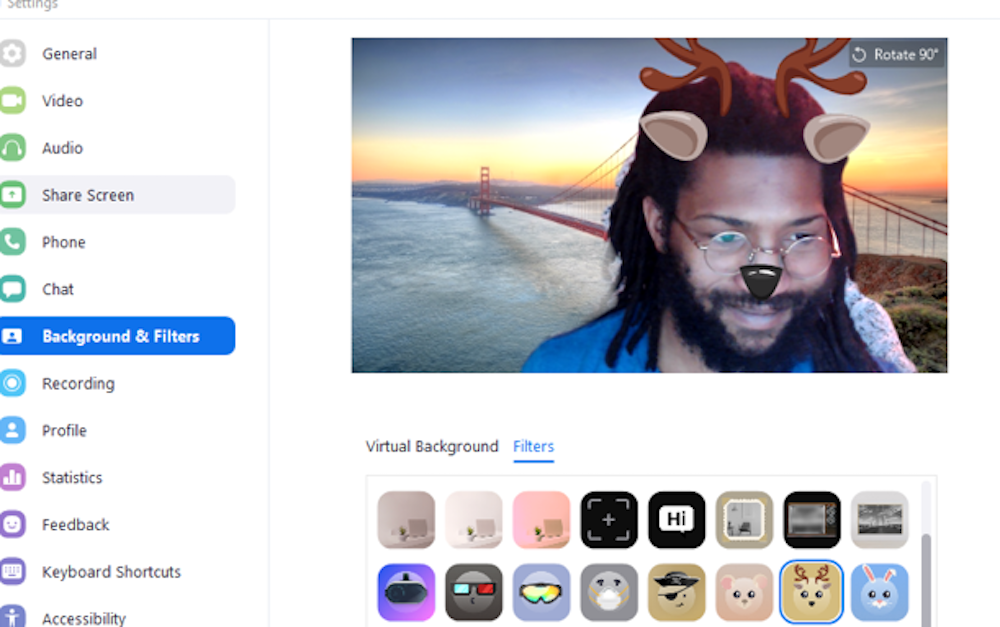The width and height of the screenshot is (1000, 627).
Task: Switch to the Virtual Background tab
Action: (432, 446)
